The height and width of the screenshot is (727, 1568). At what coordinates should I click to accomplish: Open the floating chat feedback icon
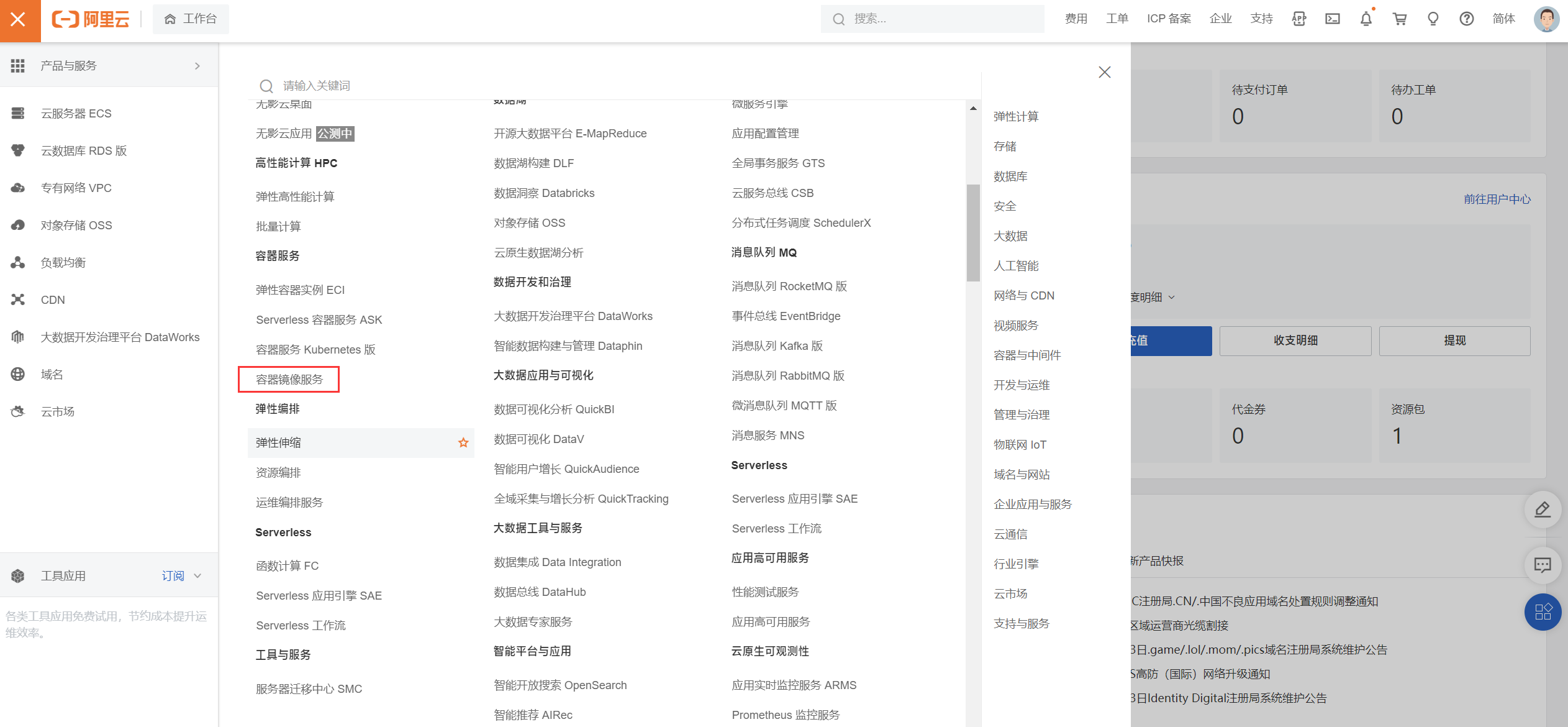(x=1543, y=564)
